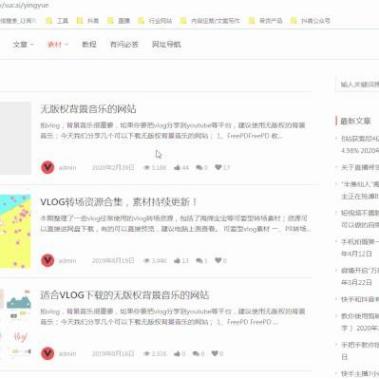The width and height of the screenshot is (379, 379).
Task: Click comment bubble icon on VLOG转场资源合集 post
Action: (199, 260)
